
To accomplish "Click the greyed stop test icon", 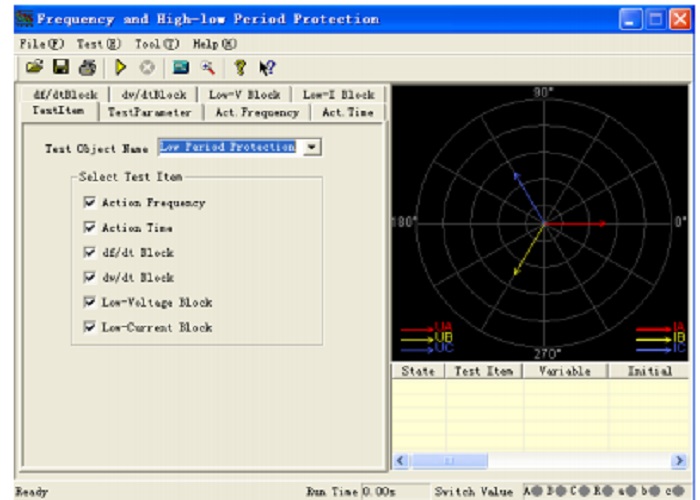I will [147, 67].
